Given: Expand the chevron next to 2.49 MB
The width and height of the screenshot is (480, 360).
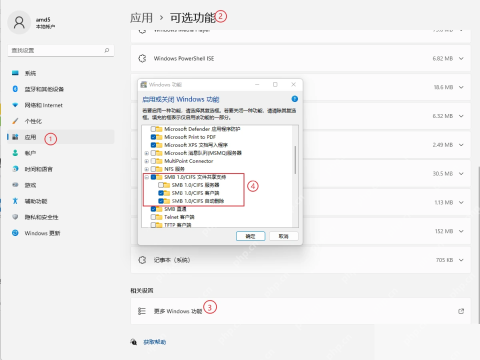Looking at the screenshot, I should click(461, 145).
